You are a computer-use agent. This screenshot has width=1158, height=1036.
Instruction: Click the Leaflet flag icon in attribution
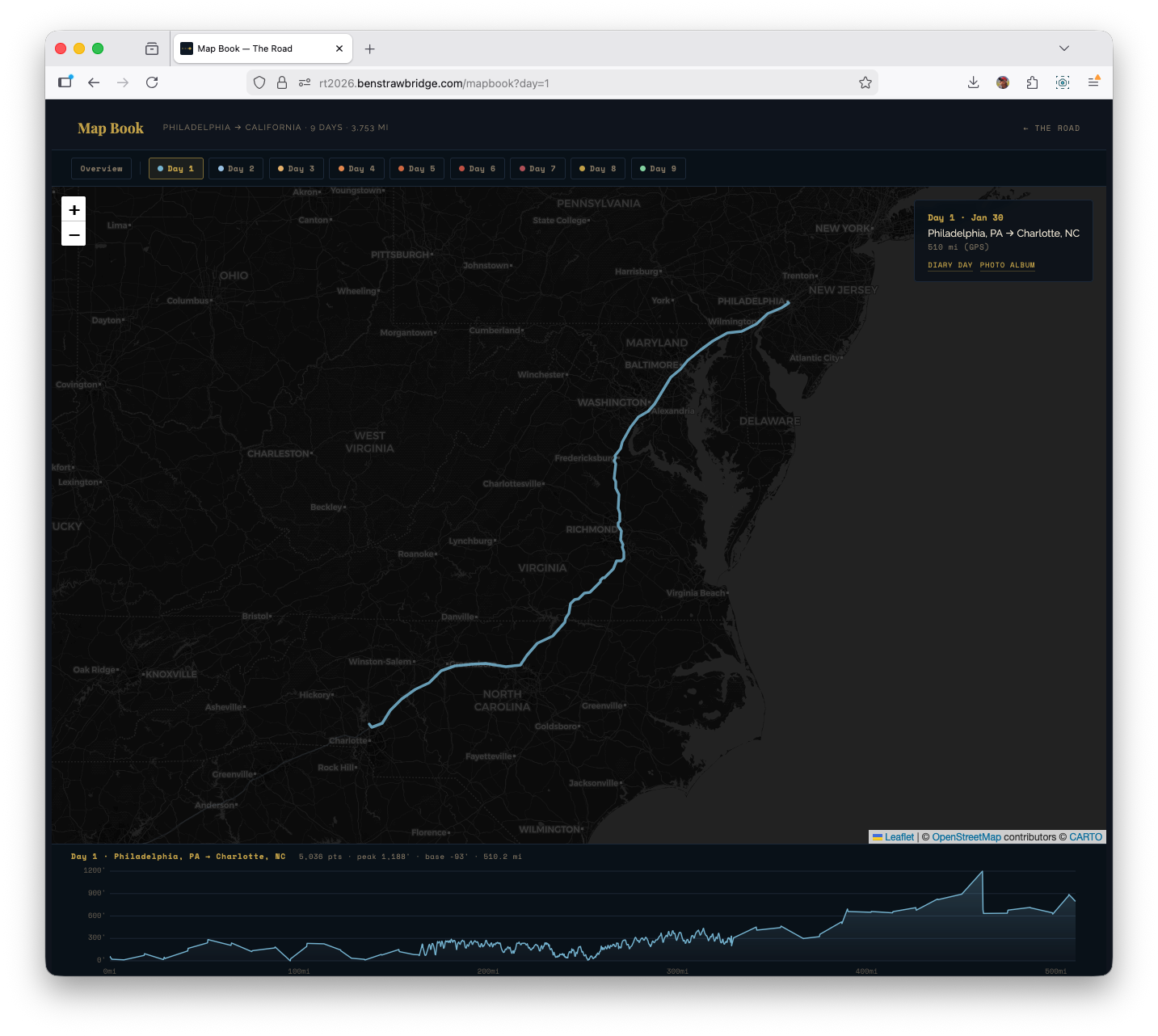tap(878, 837)
